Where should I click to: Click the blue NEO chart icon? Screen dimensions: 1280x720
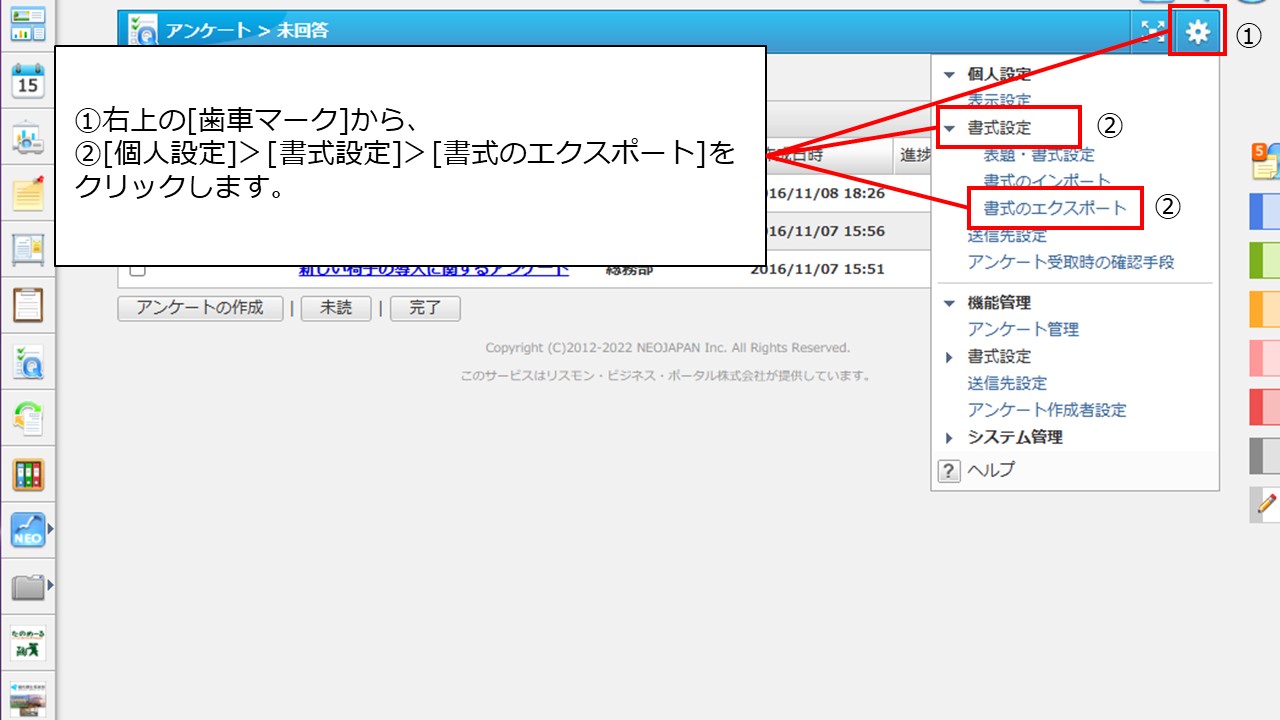[x=28, y=530]
